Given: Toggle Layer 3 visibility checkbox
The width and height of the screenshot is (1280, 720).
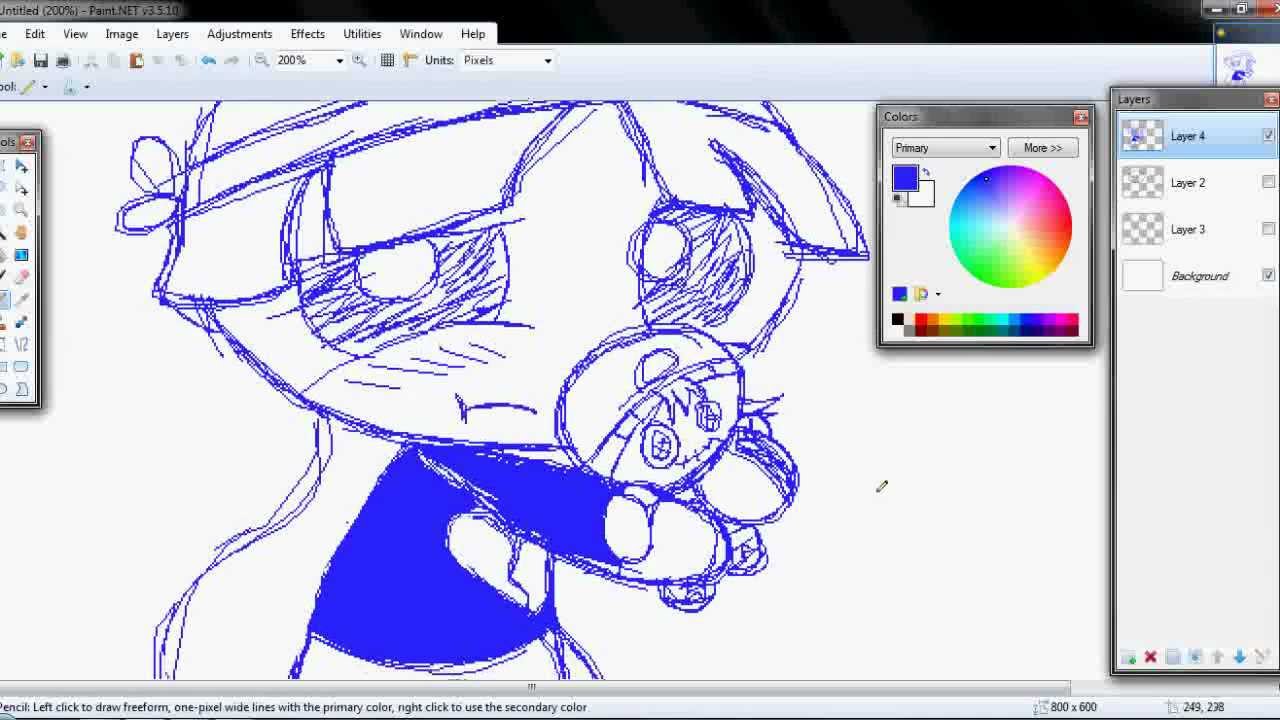Looking at the screenshot, I should pos(1268,229).
